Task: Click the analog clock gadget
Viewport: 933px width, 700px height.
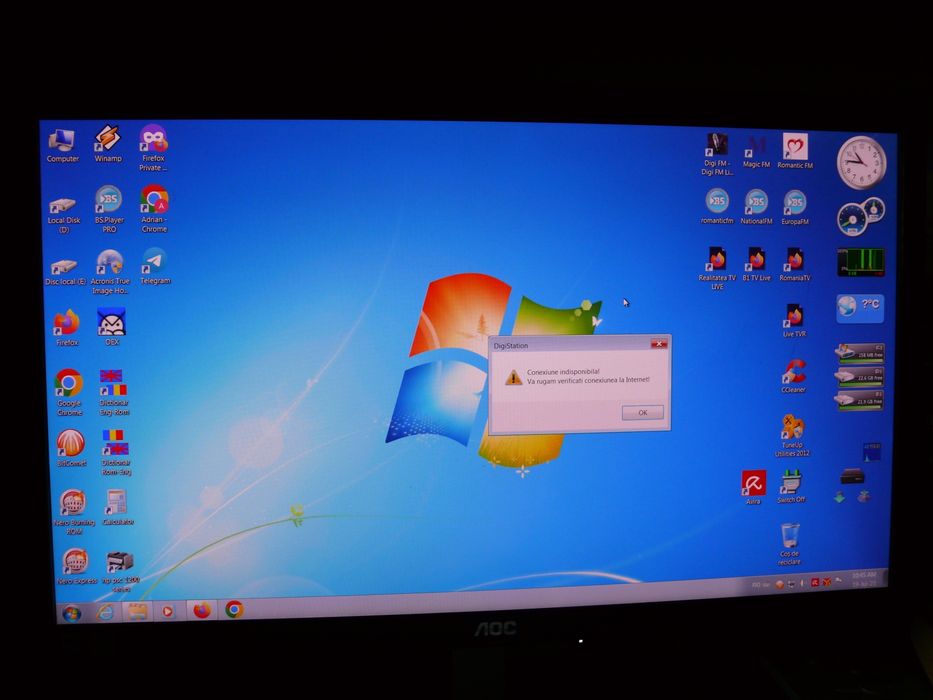Action: tap(861, 162)
